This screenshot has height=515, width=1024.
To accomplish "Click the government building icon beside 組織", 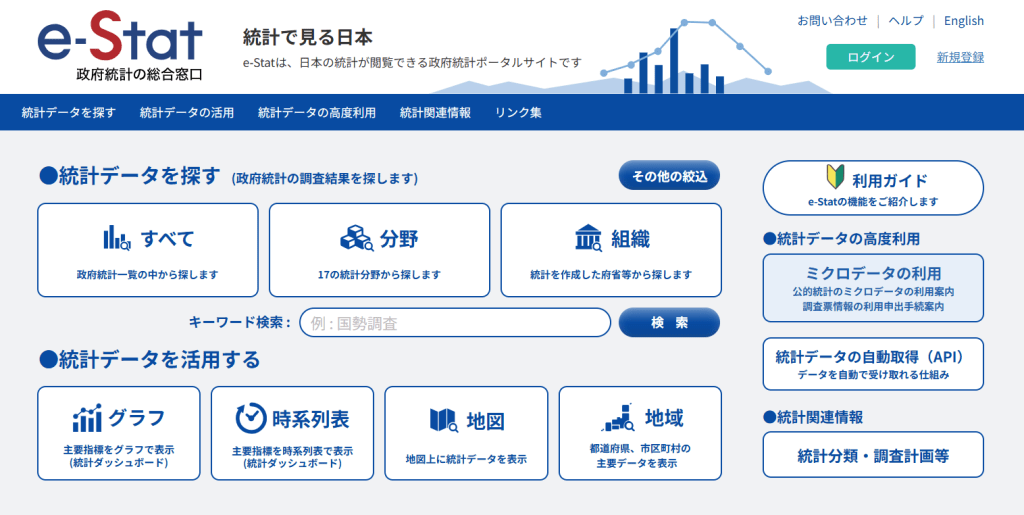I will coord(588,238).
